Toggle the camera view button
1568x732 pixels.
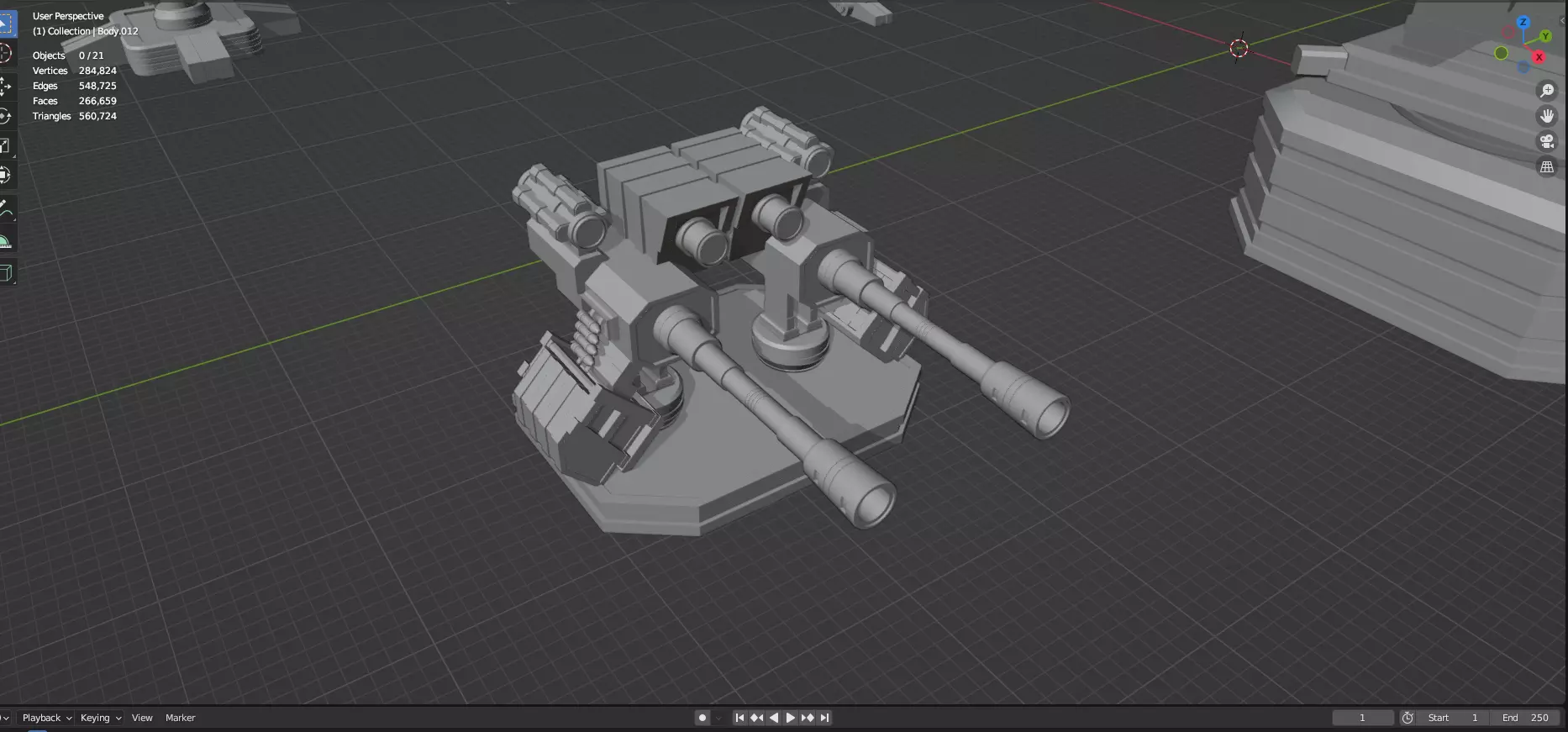1546,141
